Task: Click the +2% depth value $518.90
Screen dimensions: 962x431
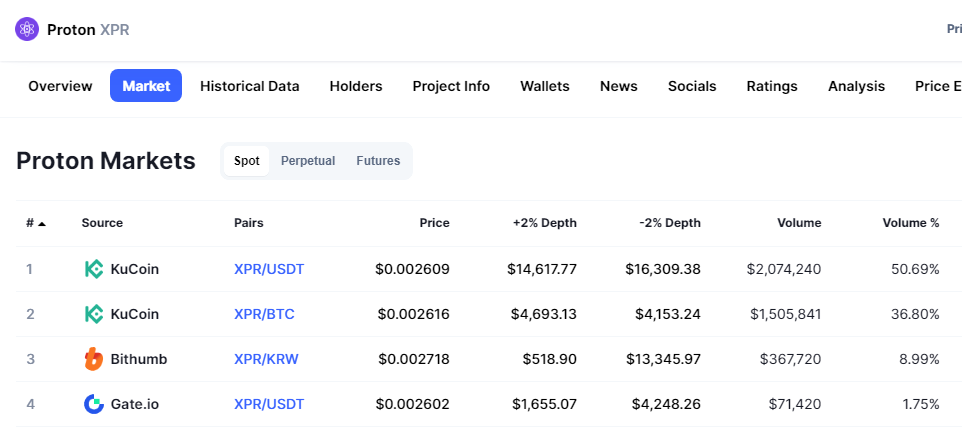Action: tap(550, 359)
